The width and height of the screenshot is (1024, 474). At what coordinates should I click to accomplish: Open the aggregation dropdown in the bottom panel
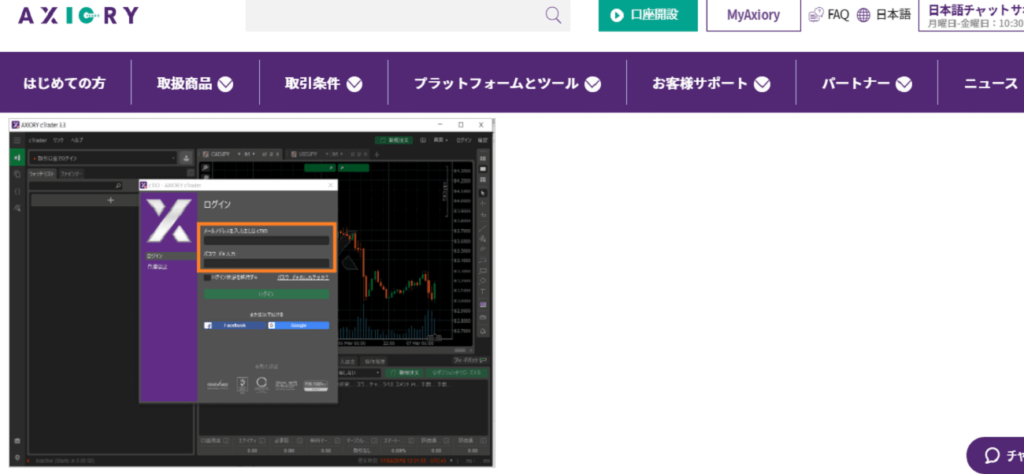(358, 372)
